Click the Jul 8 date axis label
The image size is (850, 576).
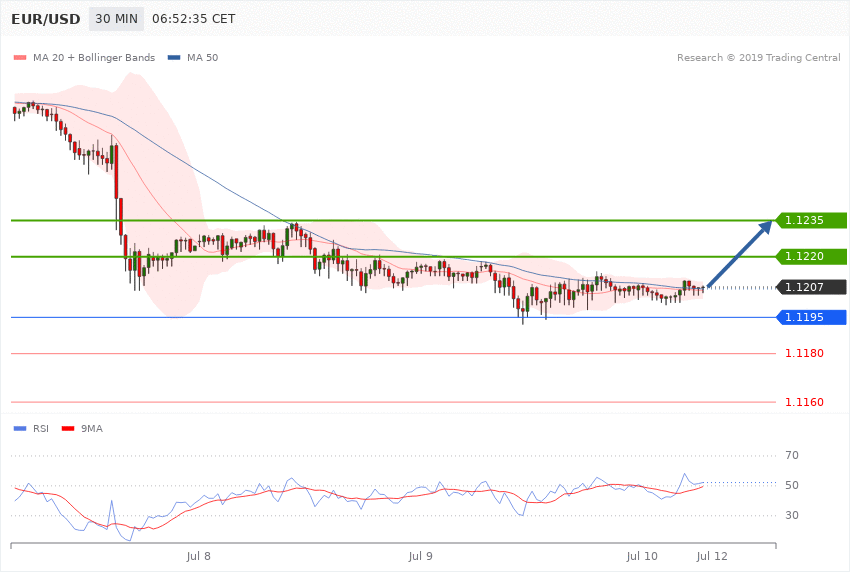pos(198,556)
